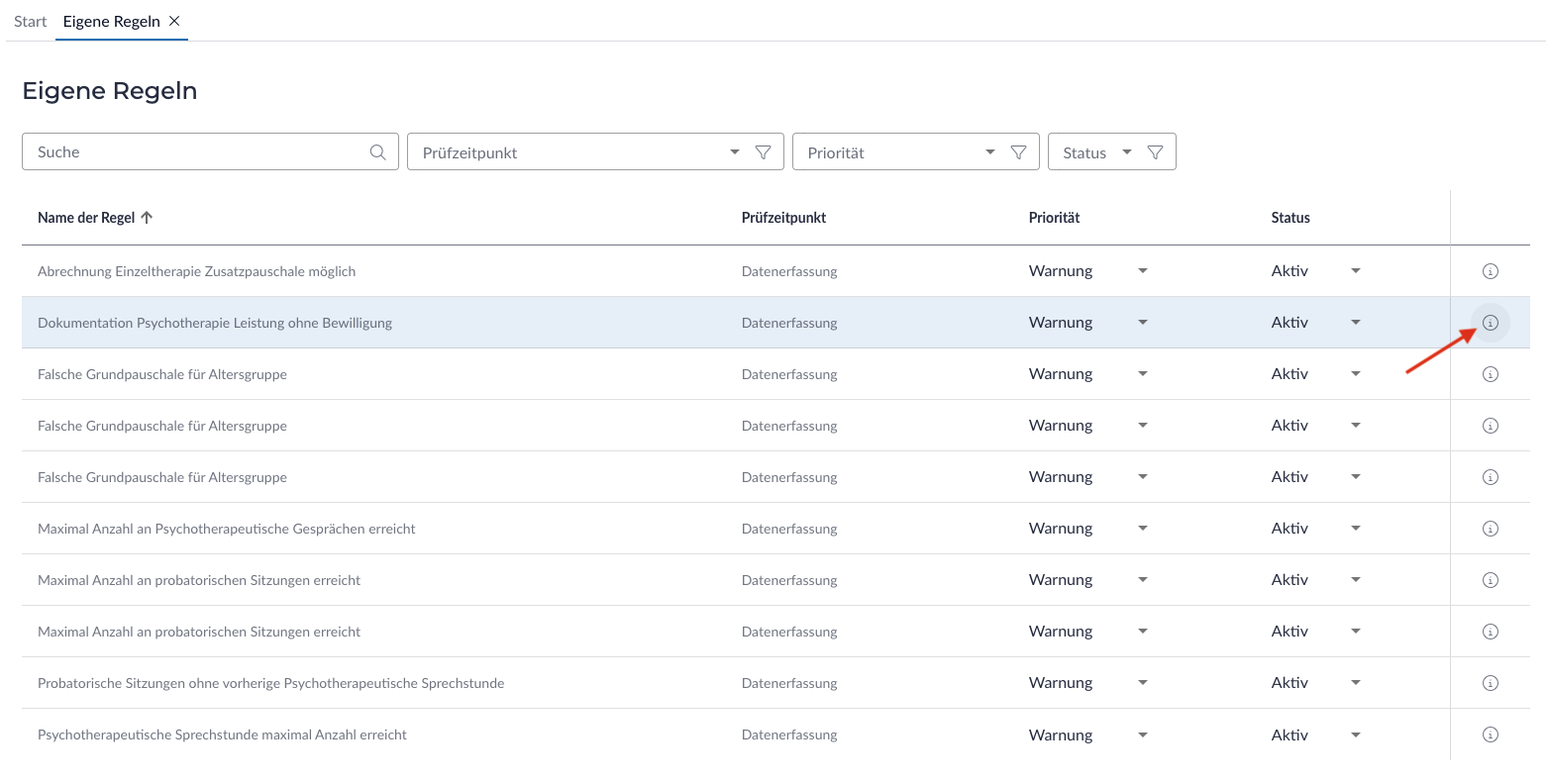This screenshot has height=784, width=1547.
Task: Open the Status filter dropdown
Action: (1126, 152)
